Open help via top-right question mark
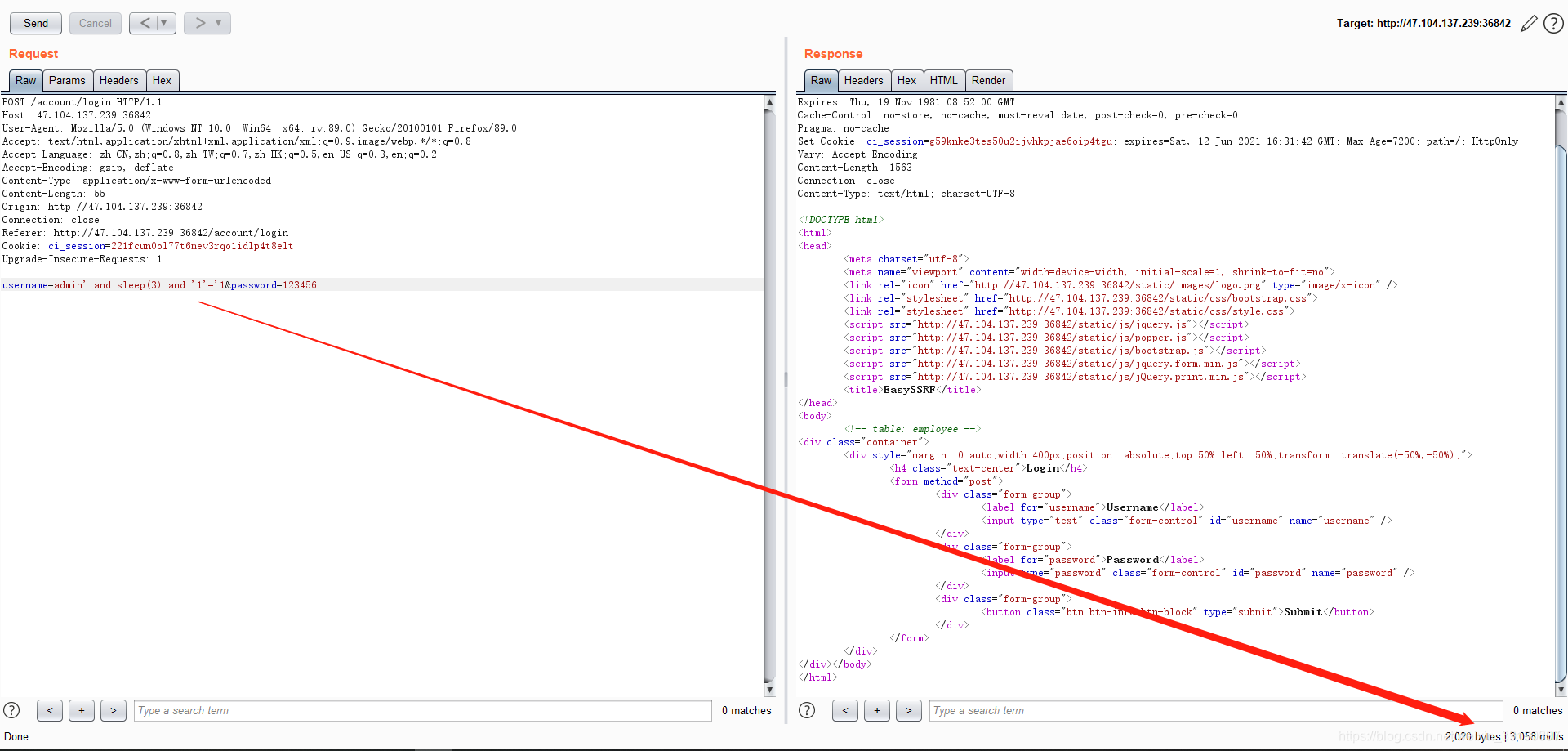This screenshot has height=751, width=1568. coord(1553,24)
